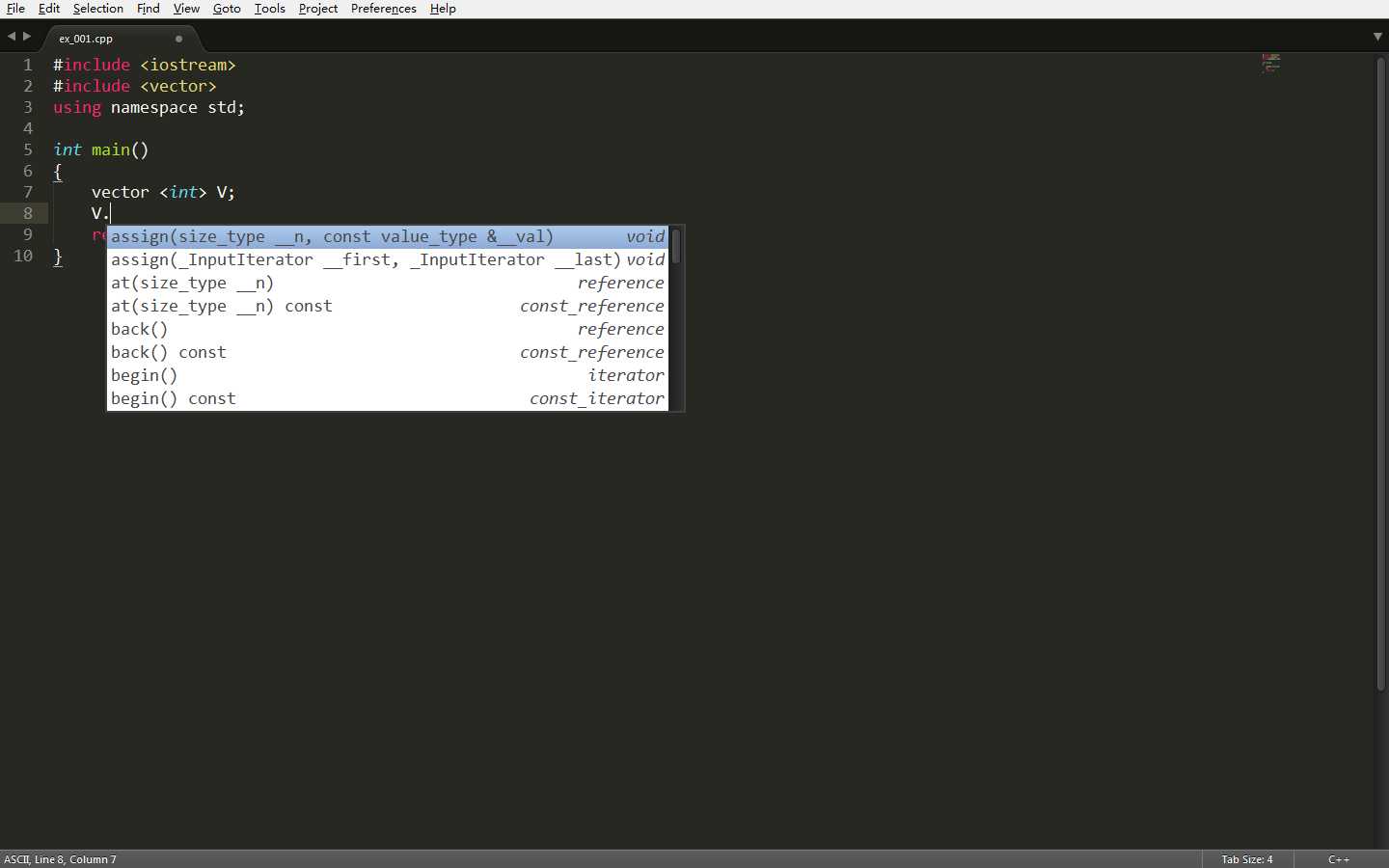The width and height of the screenshot is (1389, 868).
Task: Go to previous tab with left arrow
Action: [11, 37]
